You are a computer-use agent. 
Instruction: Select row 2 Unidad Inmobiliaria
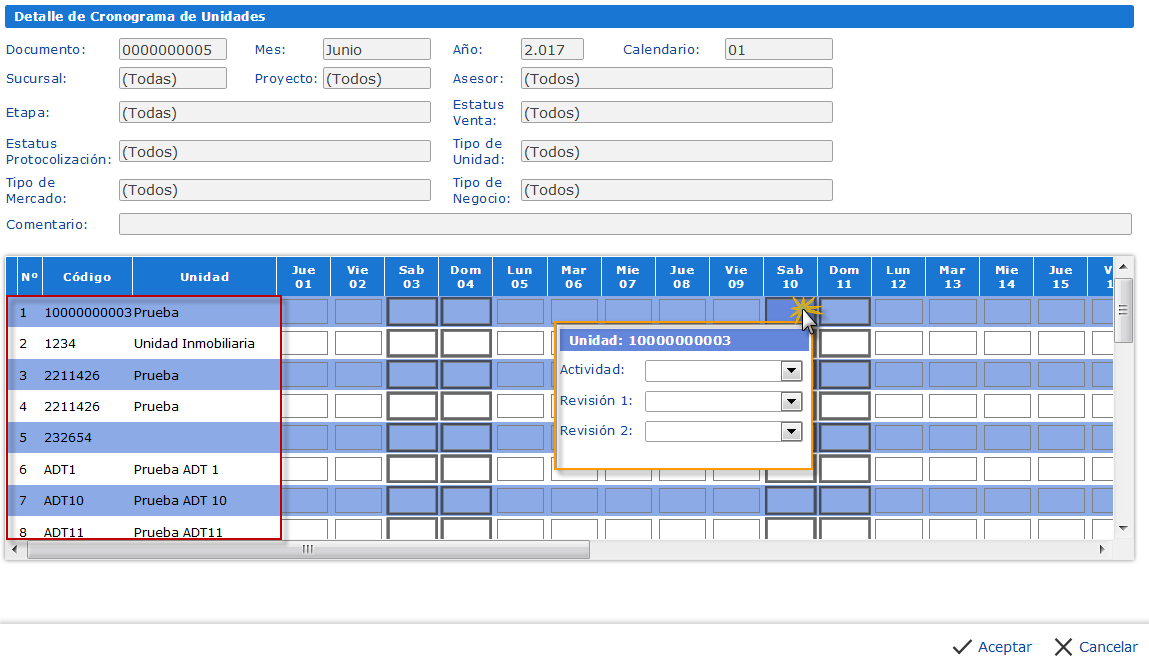(x=194, y=343)
